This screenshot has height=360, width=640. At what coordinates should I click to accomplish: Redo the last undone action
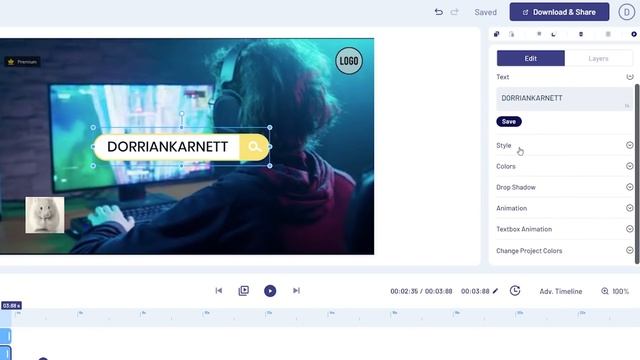[x=454, y=12]
